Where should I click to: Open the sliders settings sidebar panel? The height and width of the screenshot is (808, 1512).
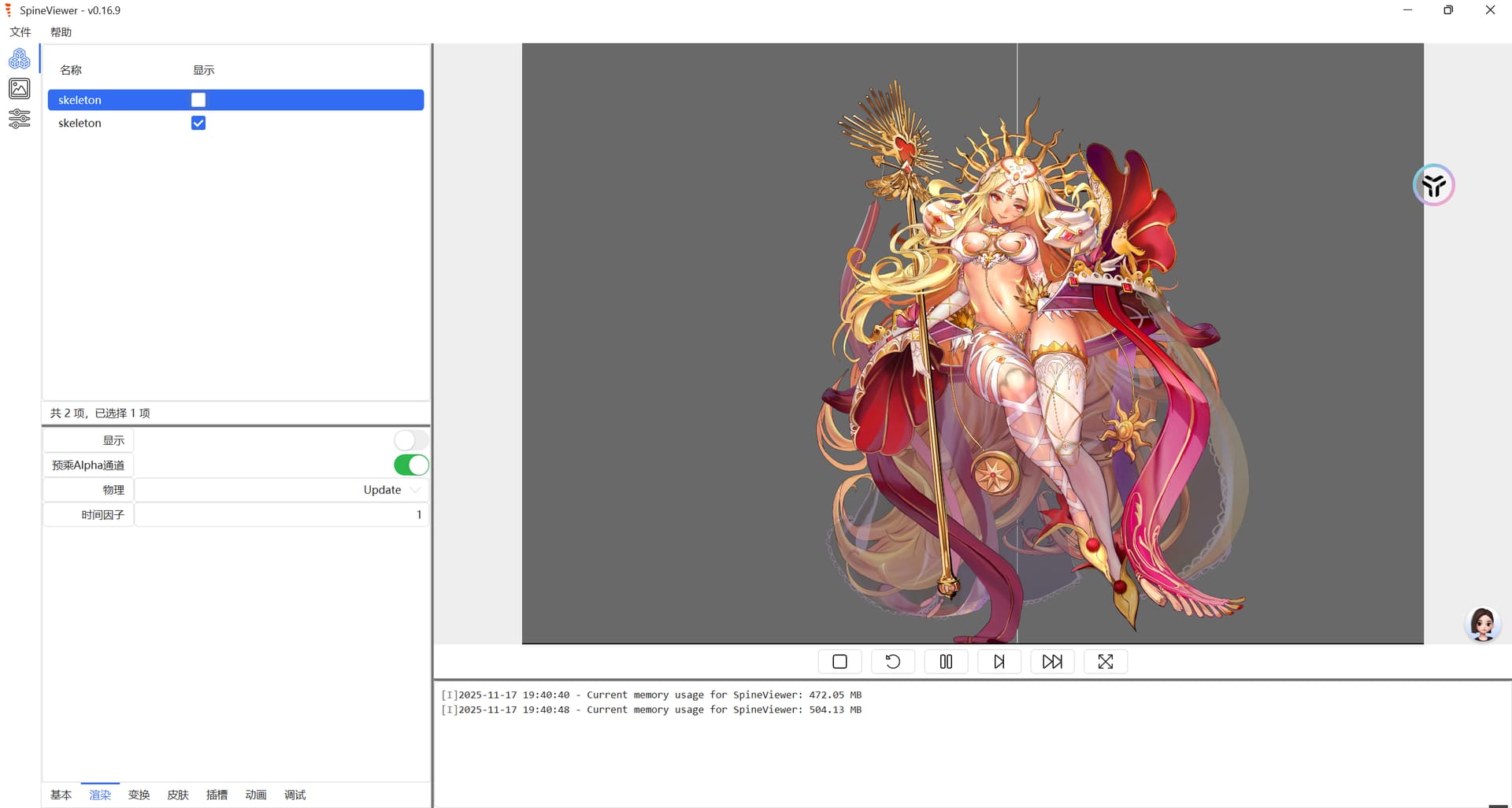point(20,119)
